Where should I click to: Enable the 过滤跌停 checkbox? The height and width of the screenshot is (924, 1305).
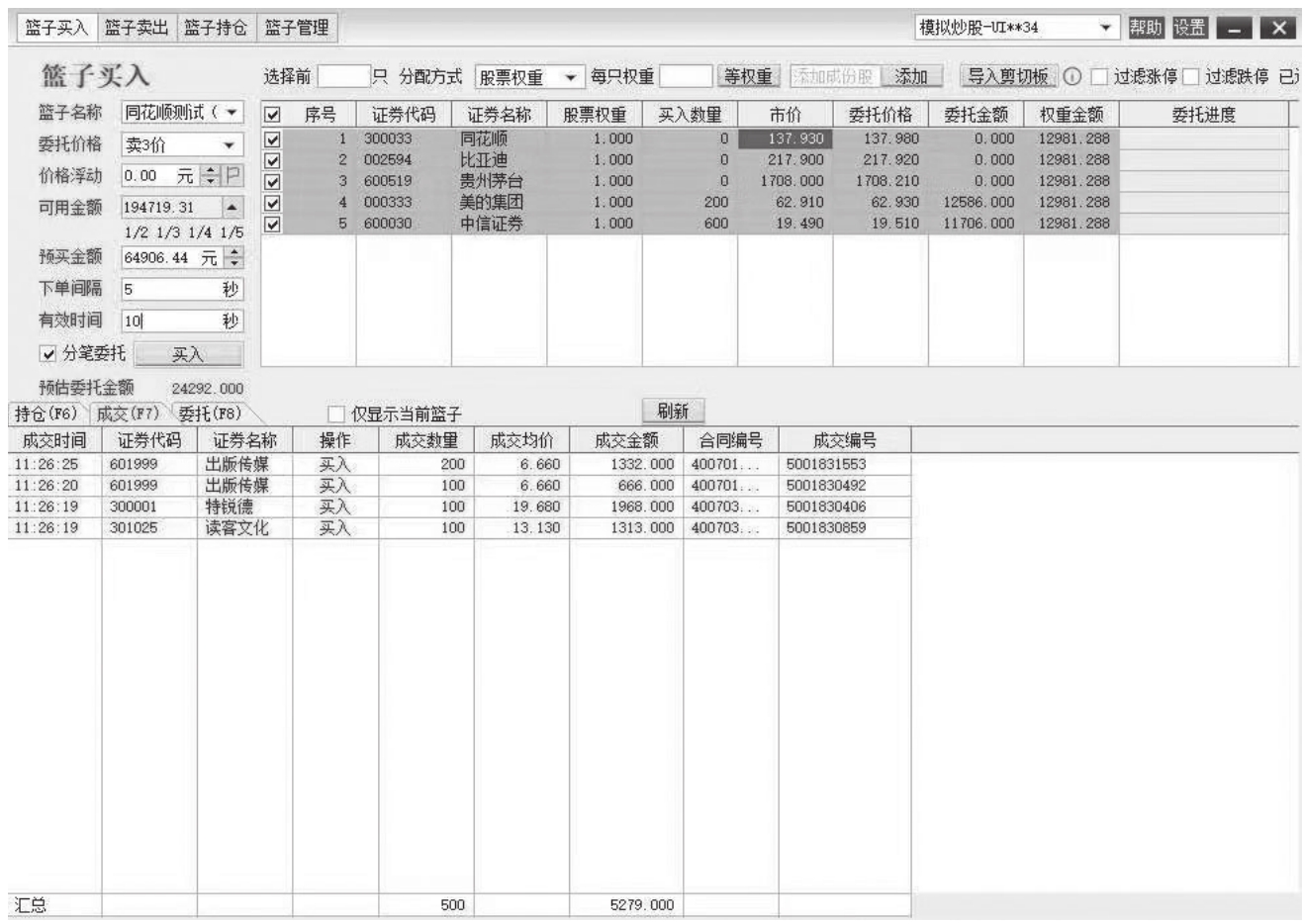[x=1190, y=77]
